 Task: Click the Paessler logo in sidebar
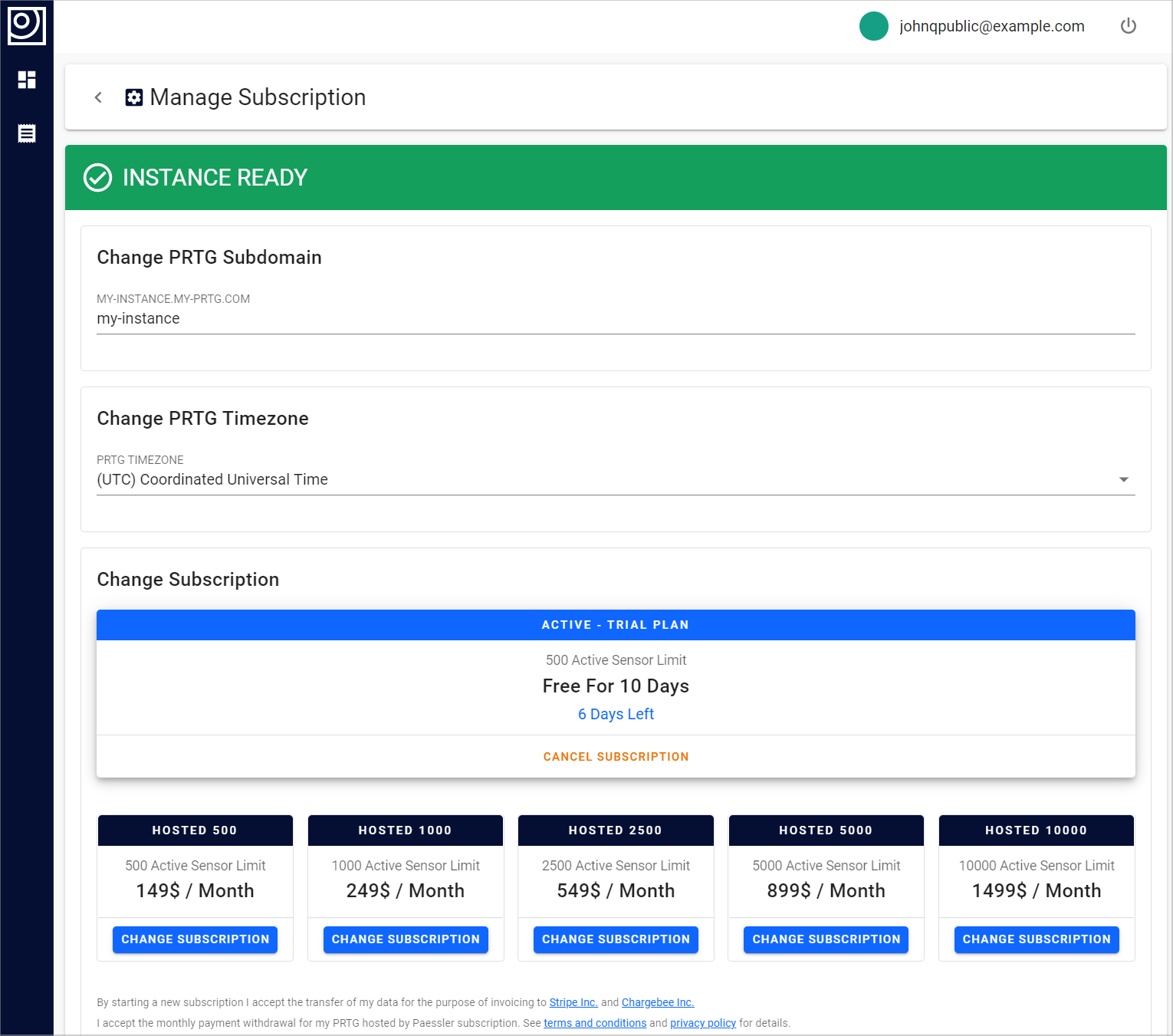coord(26,25)
